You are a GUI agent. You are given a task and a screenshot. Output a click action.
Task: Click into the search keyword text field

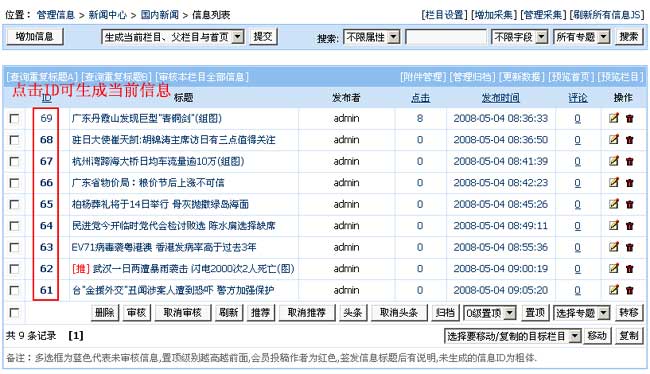pos(446,37)
